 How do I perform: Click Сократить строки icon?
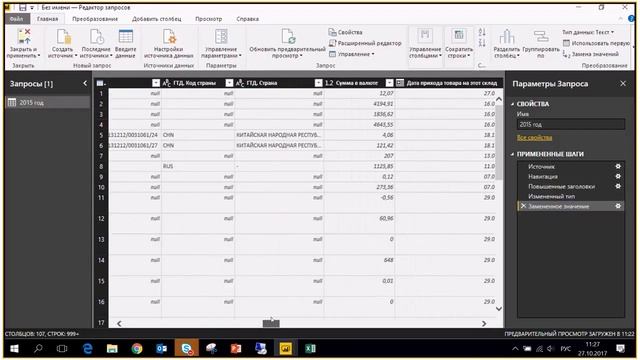pos(459,36)
